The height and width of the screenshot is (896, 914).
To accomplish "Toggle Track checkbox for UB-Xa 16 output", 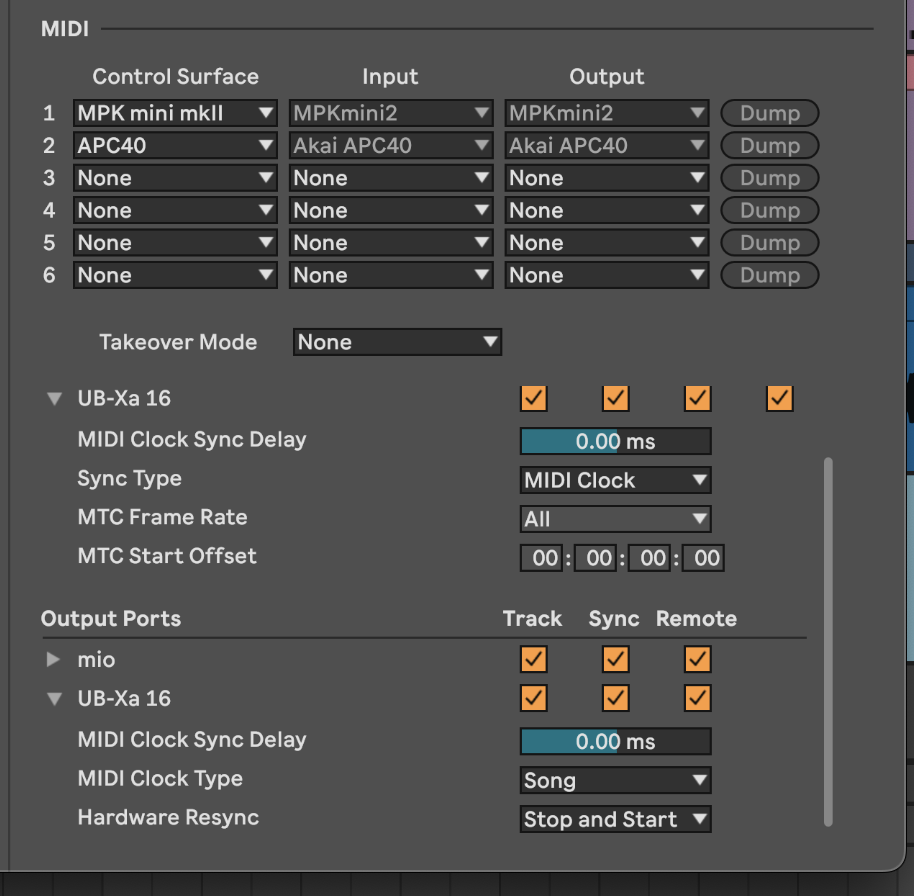I will (533, 698).
